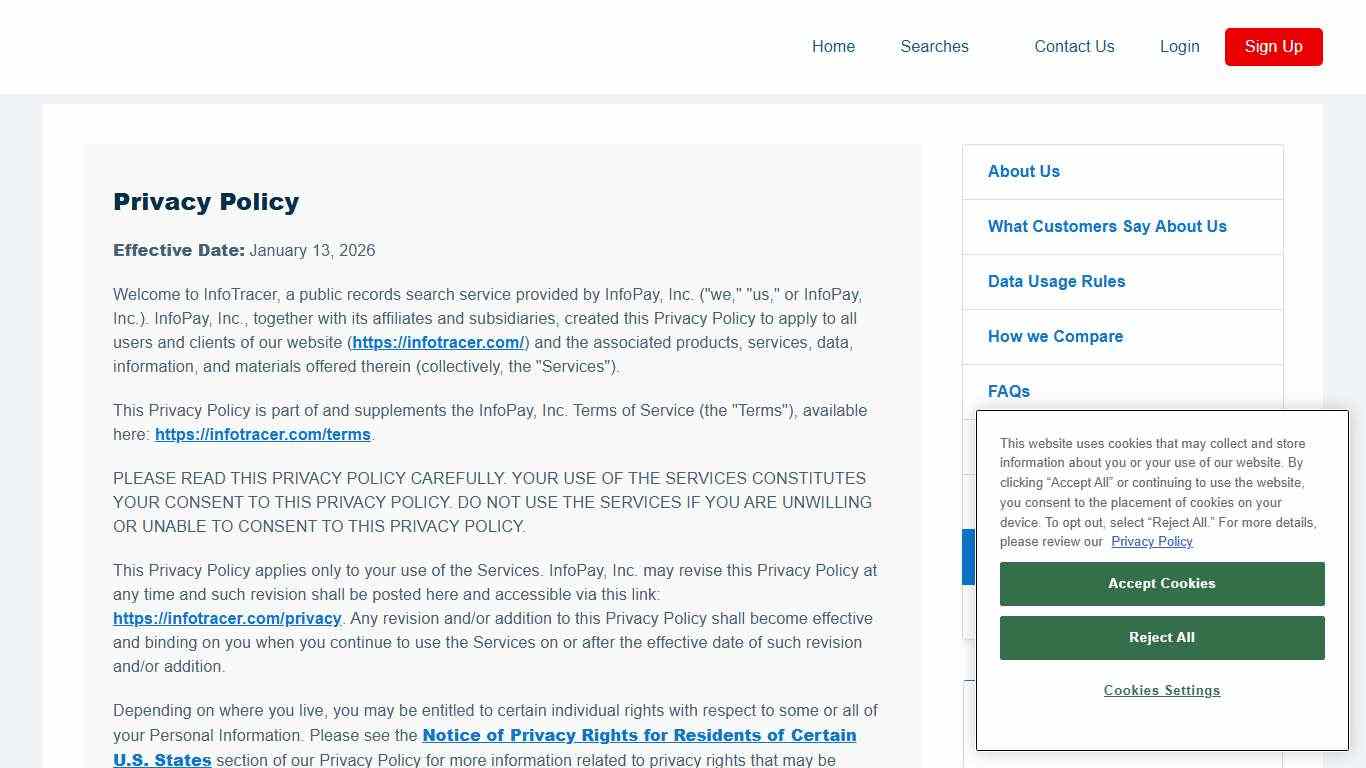Image resolution: width=1366 pixels, height=768 pixels.
Task: Open the https://infotracer.com/terms link
Action: (x=262, y=434)
